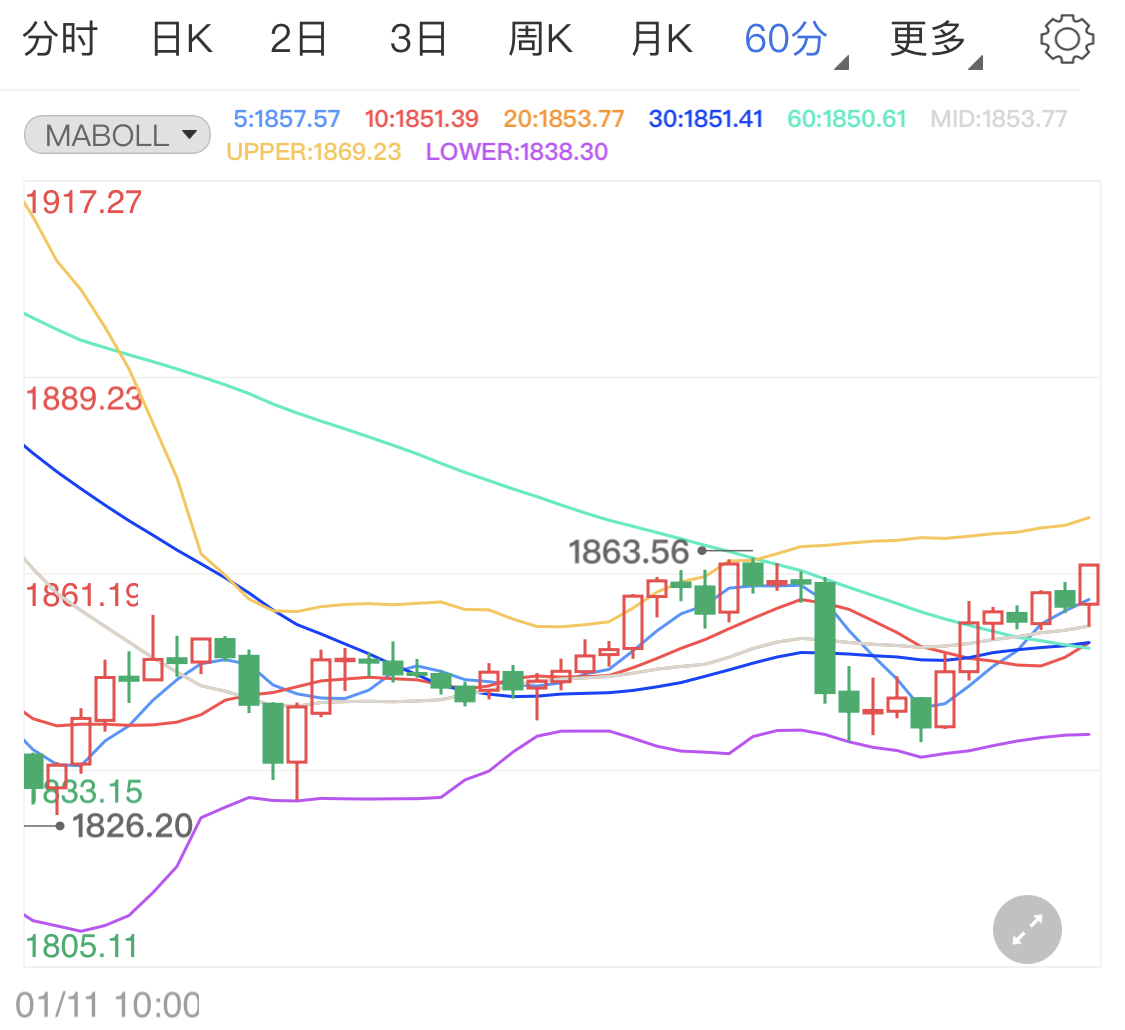The height and width of the screenshot is (1030, 1125).
Task: Click the 60:1850.61 moving average value
Action: tap(847, 119)
